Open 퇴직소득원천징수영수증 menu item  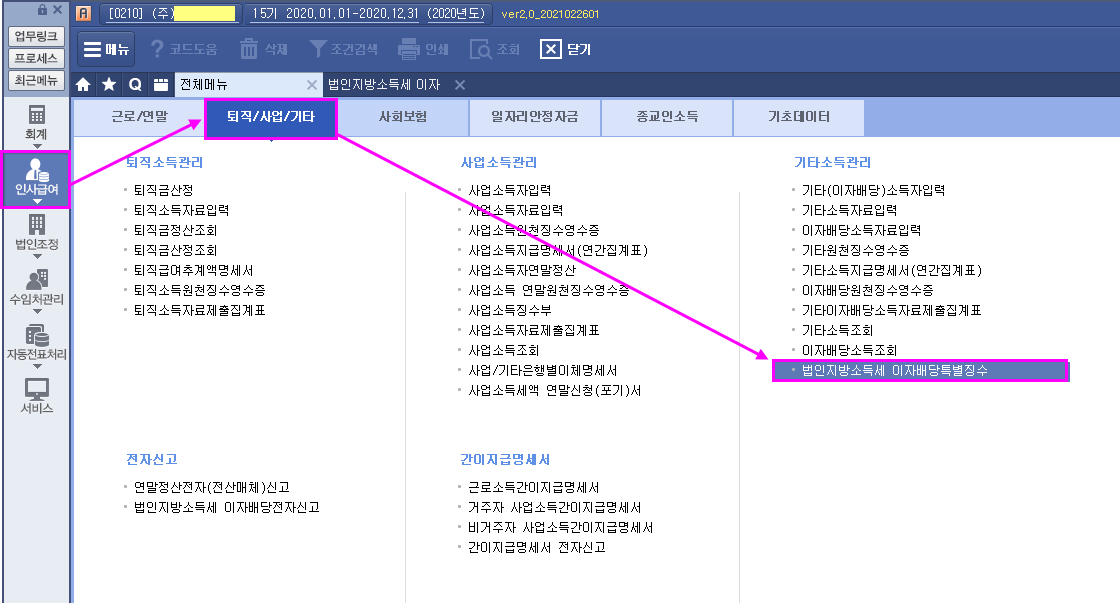(x=199, y=291)
